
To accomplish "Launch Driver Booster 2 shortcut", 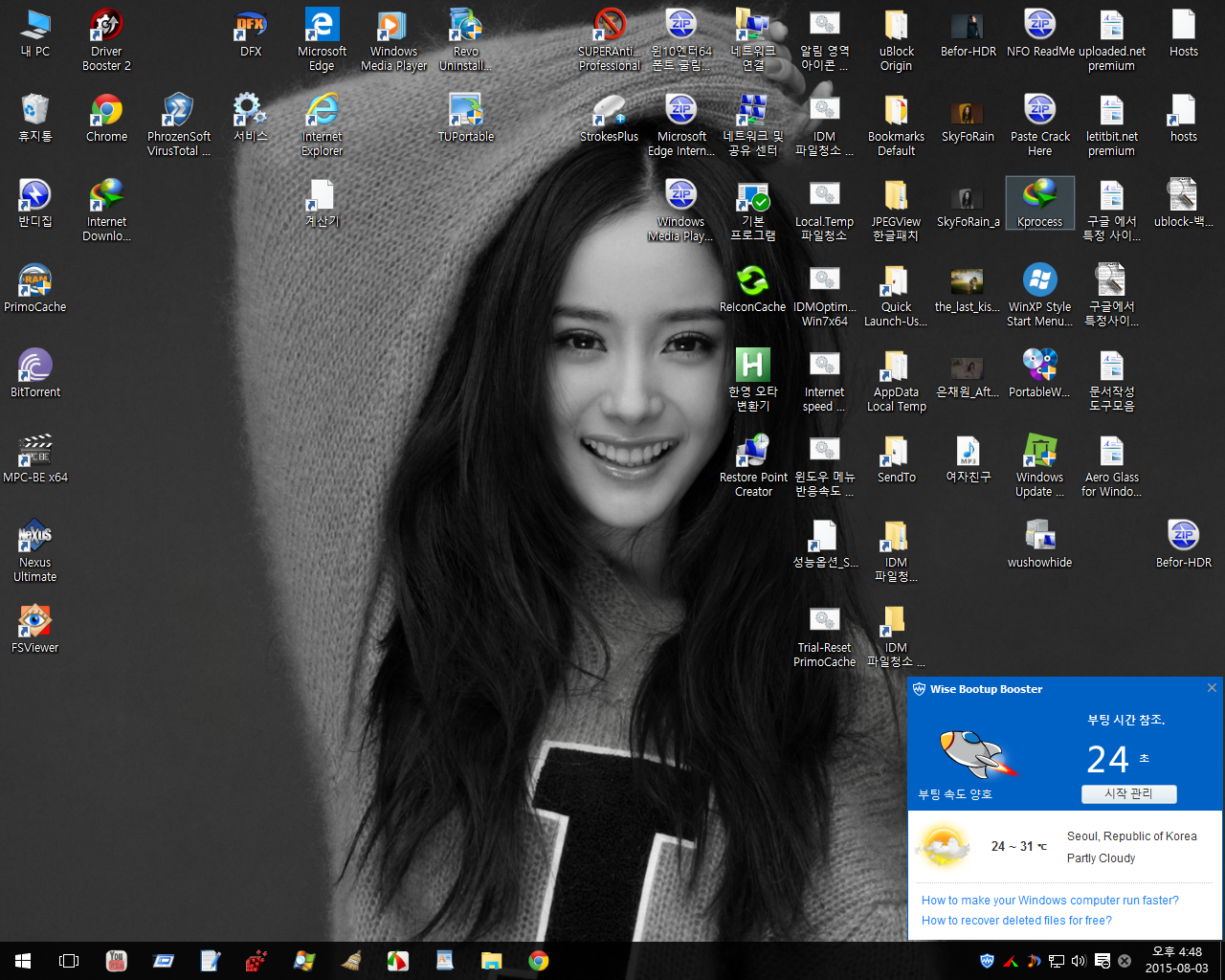I will (x=106, y=40).
